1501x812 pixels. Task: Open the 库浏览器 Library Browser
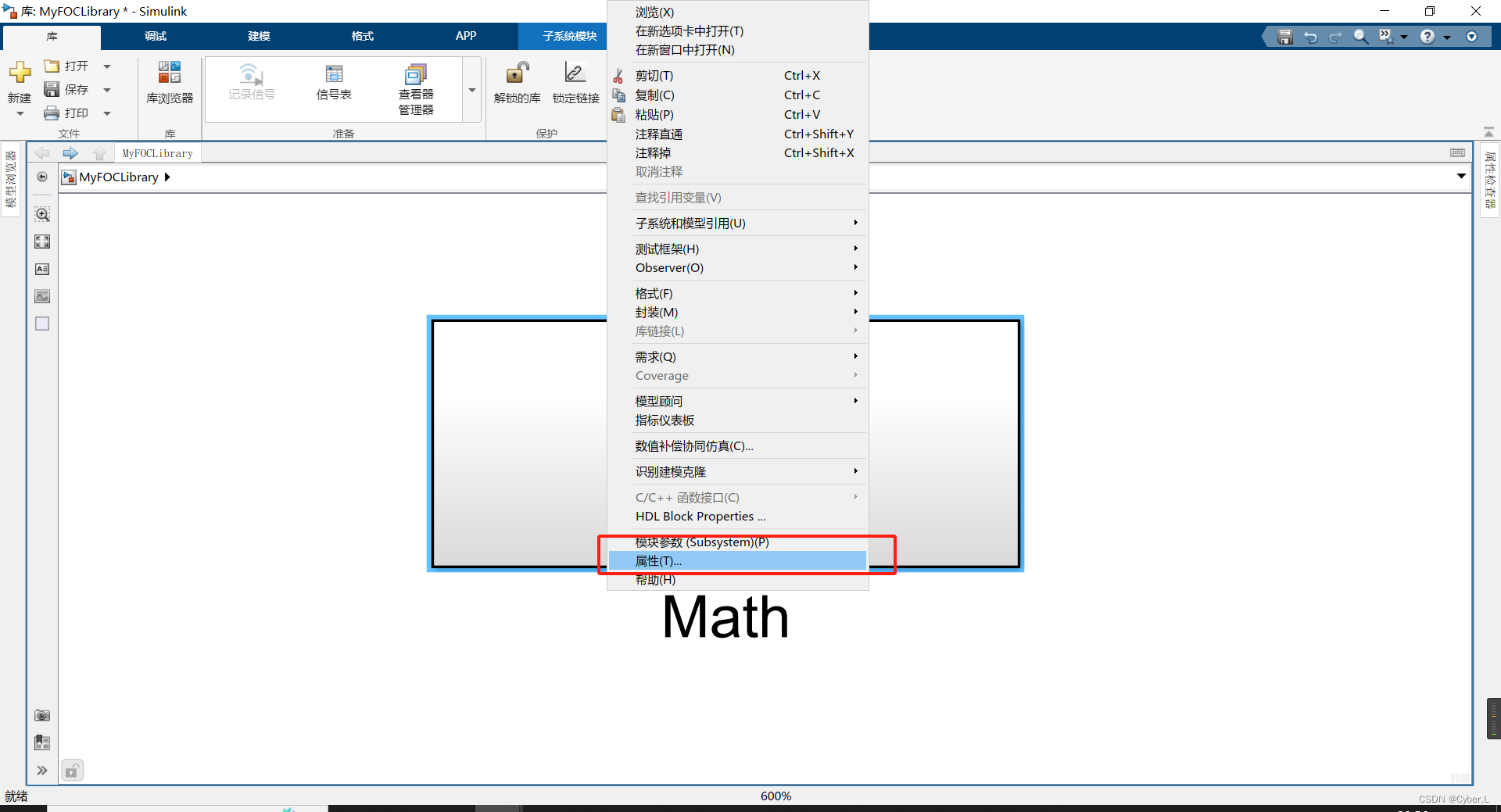point(170,83)
